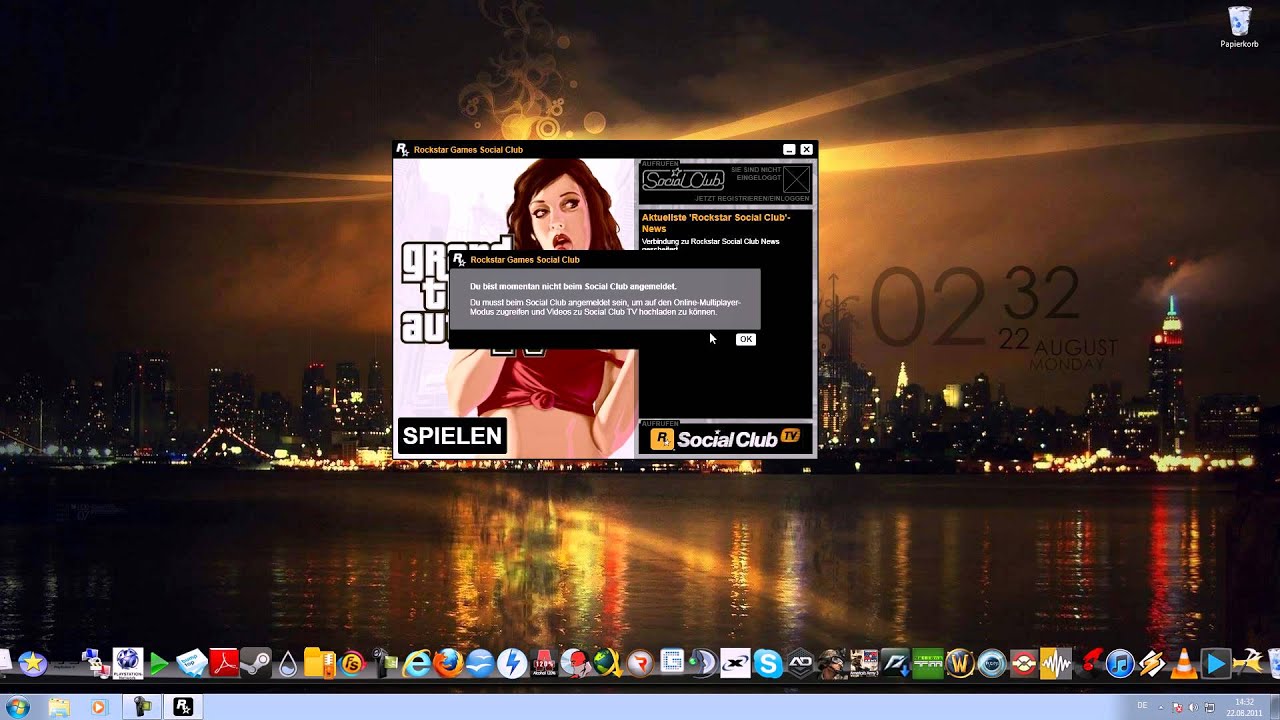This screenshot has width=1280, height=720.
Task: Launch Internet Explorer from the dock
Action: pos(416,662)
